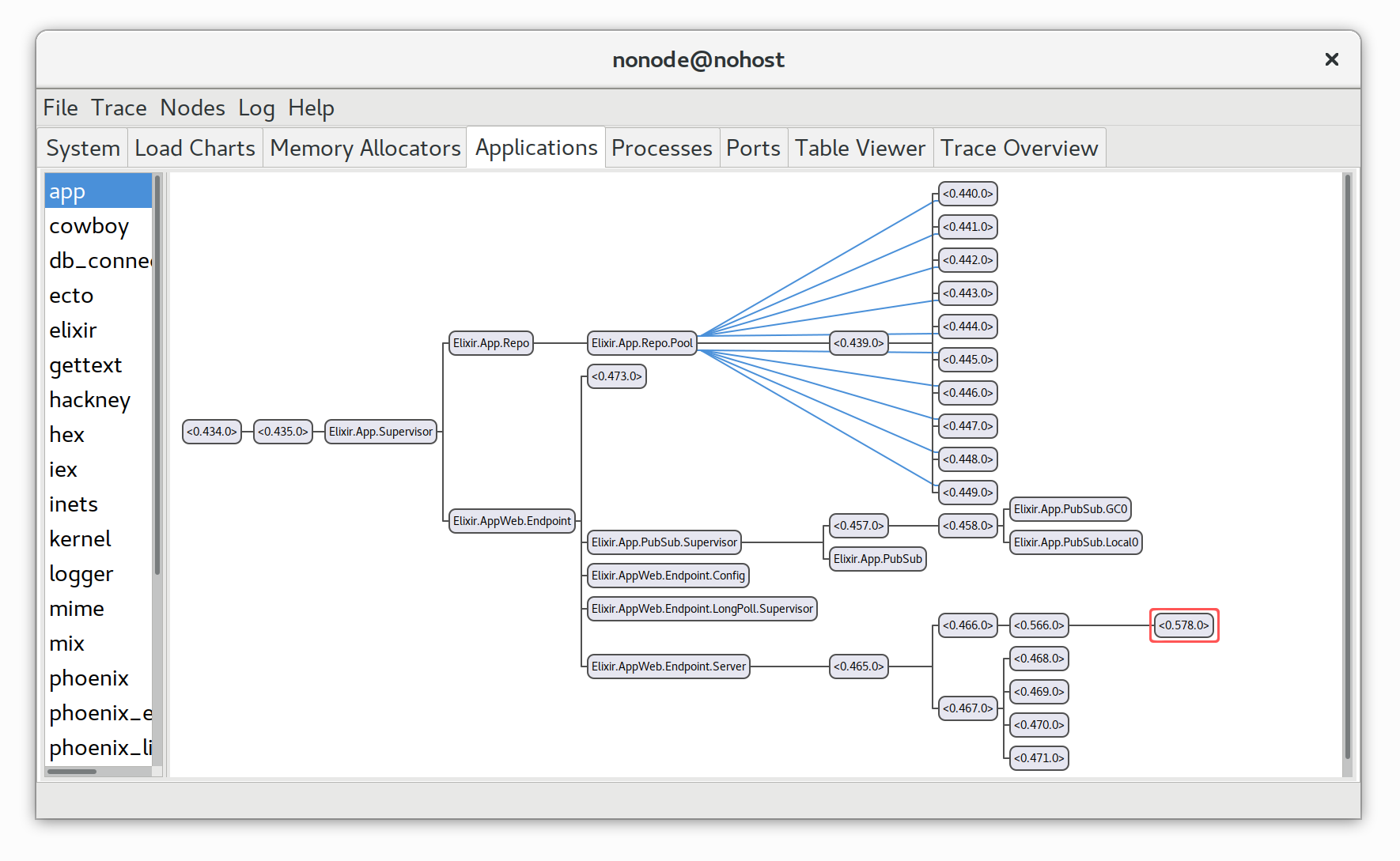The image size is (1400, 861).
Task: Choose cowboy in the application list
Action: pyautogui.click(x=89, y=226)
